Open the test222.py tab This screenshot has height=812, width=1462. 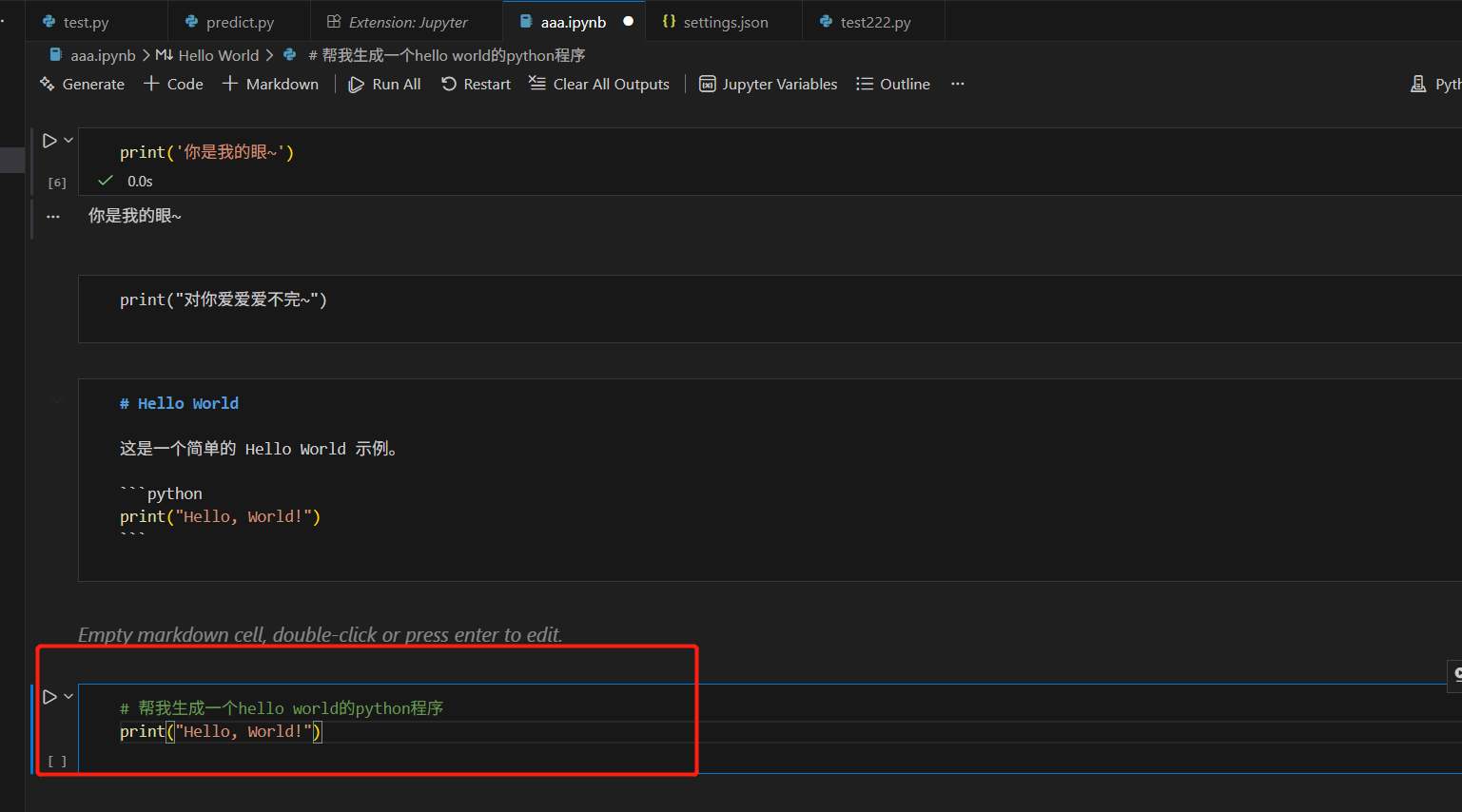[x=874, y=22]
